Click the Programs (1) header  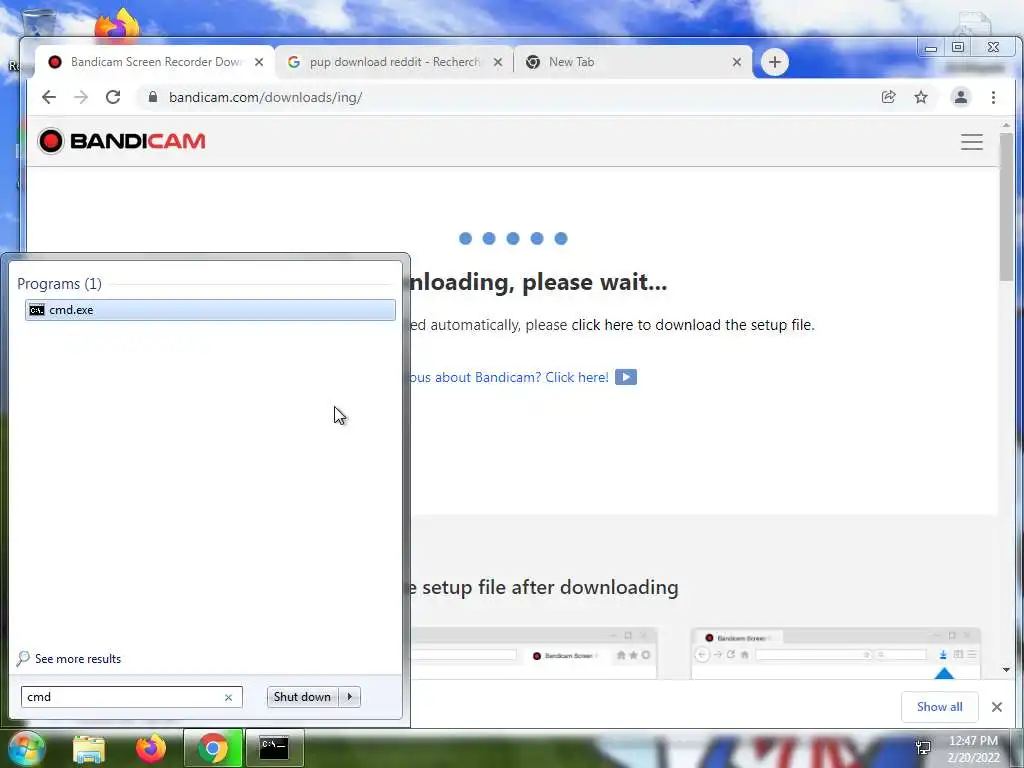[59, 283]
